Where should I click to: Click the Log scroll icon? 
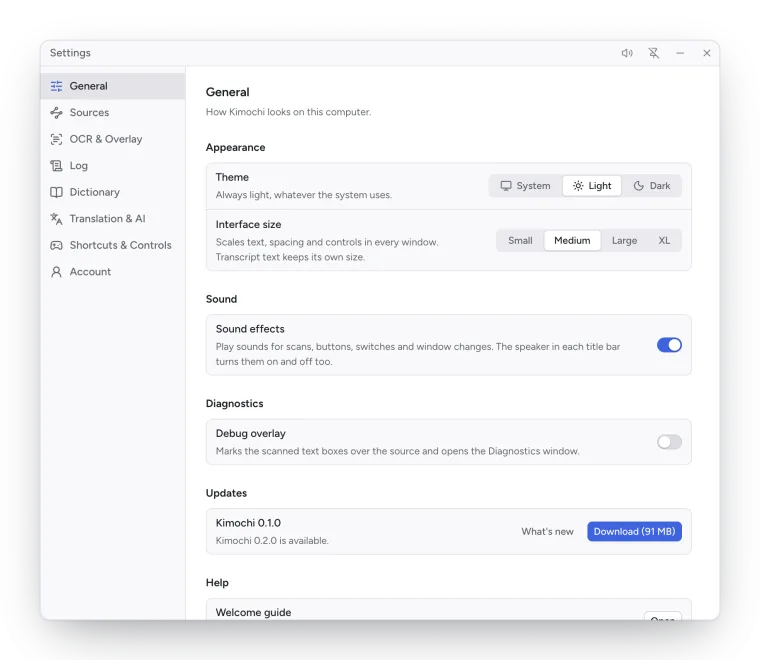(x=56, y=166)
